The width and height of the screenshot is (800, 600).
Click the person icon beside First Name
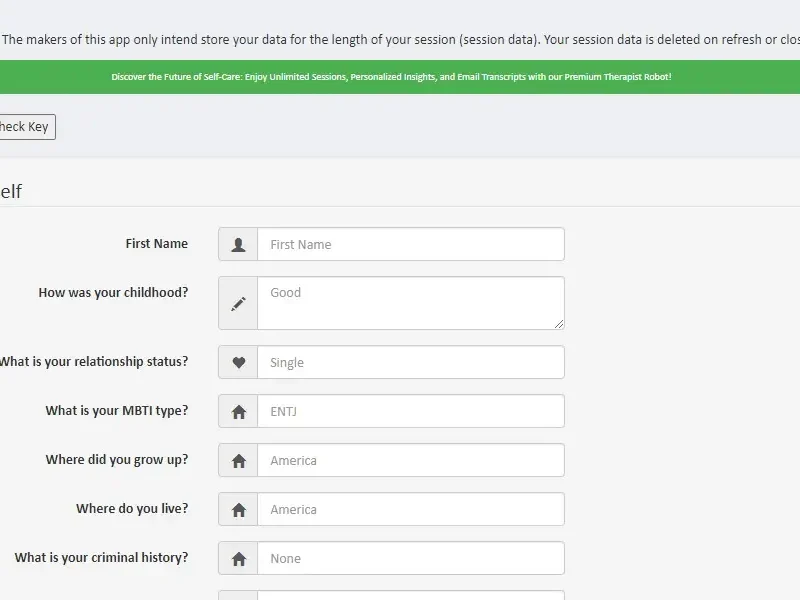click(x=238, y=244)
